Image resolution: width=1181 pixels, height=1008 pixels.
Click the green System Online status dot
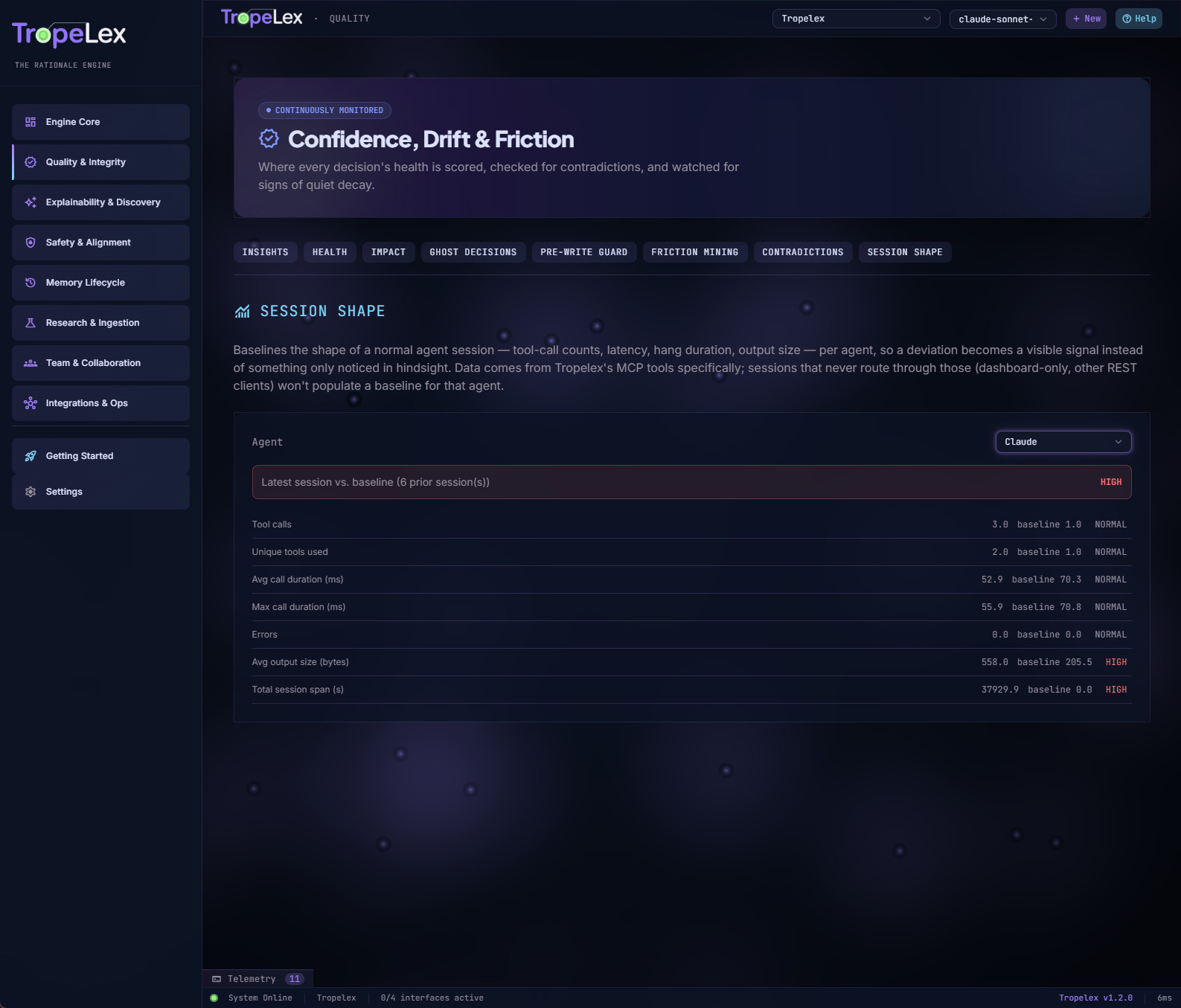[214, 998]
